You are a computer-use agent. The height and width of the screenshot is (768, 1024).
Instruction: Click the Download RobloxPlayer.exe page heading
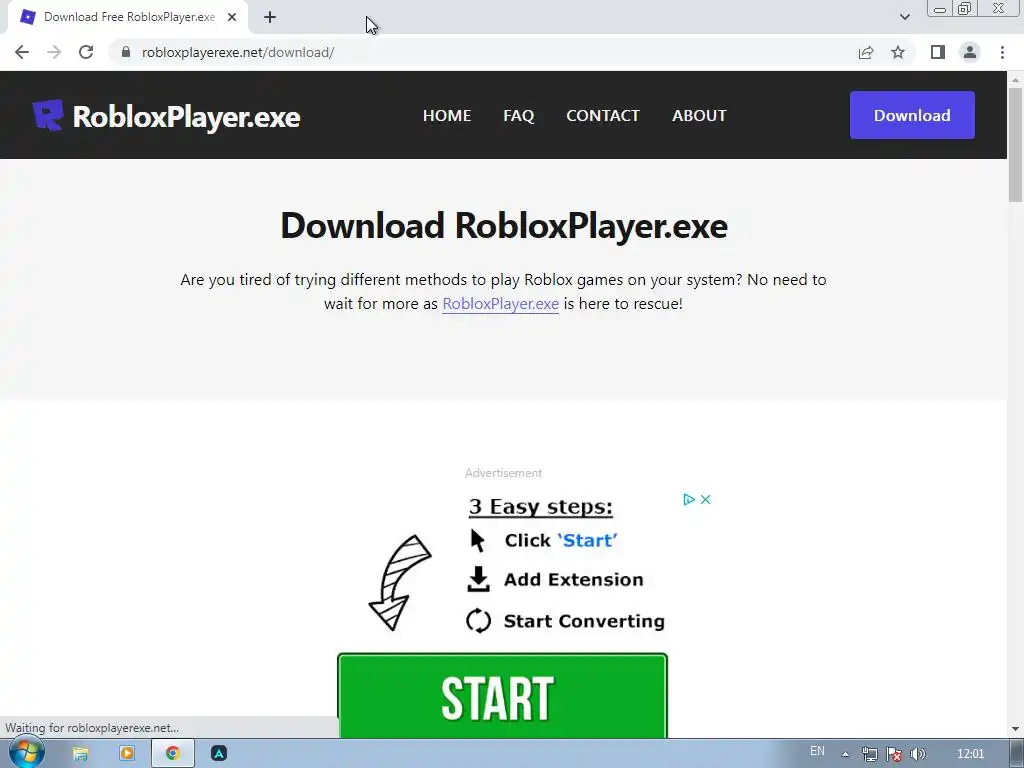click(504, 226)
